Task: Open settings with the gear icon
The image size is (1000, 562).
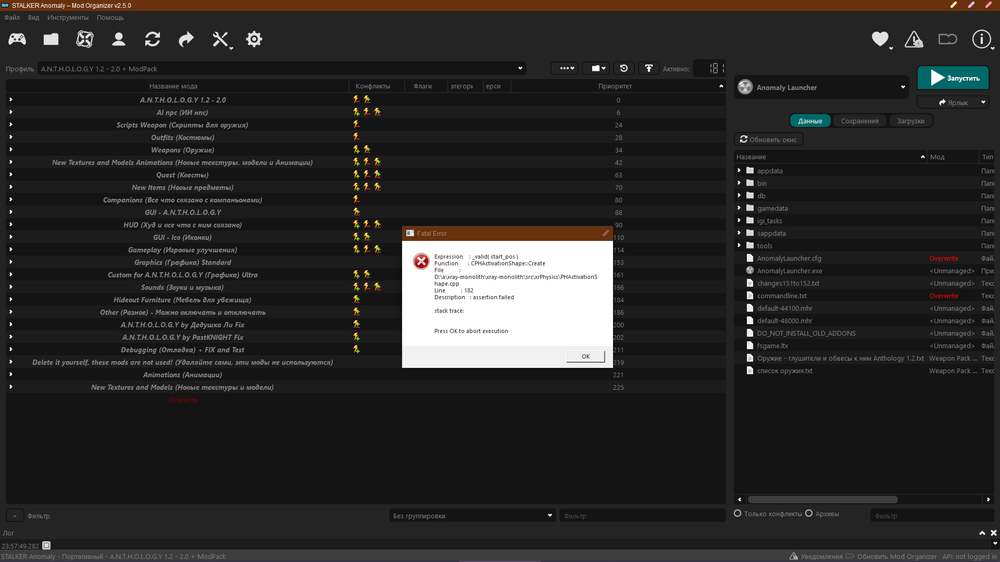Action: tap(254, 40)
